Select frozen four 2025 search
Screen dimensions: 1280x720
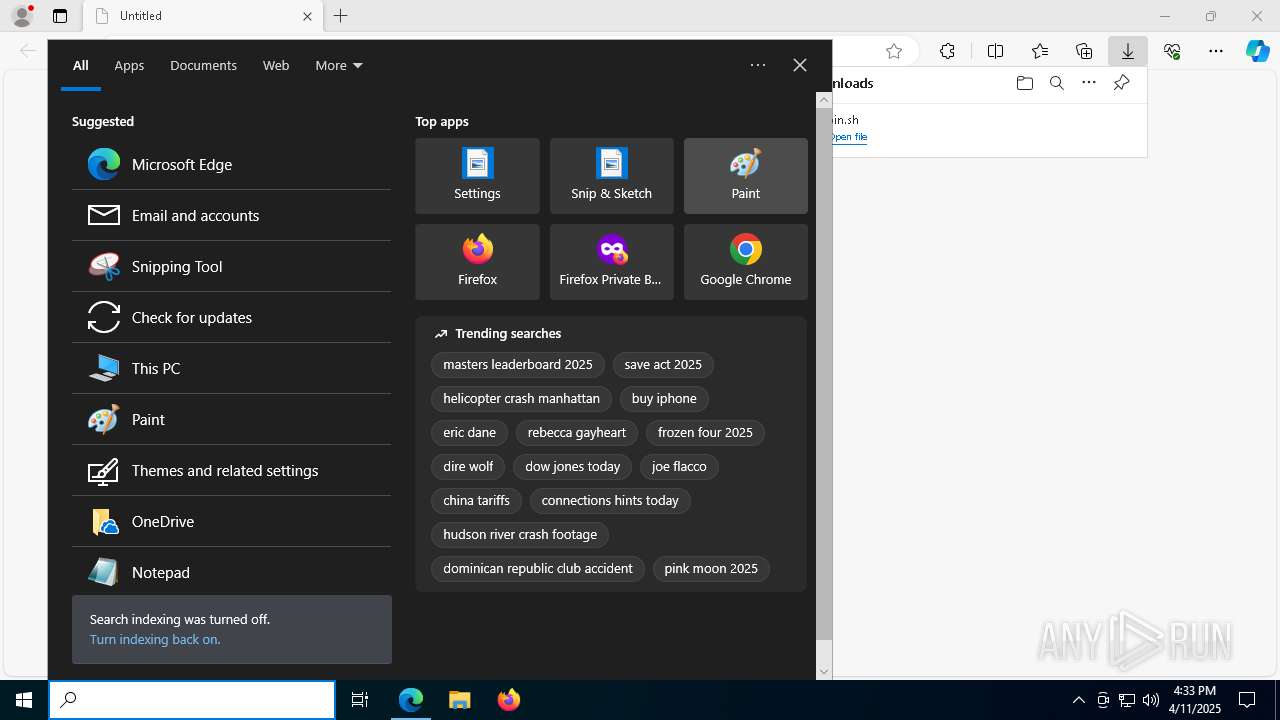[705, 433]
